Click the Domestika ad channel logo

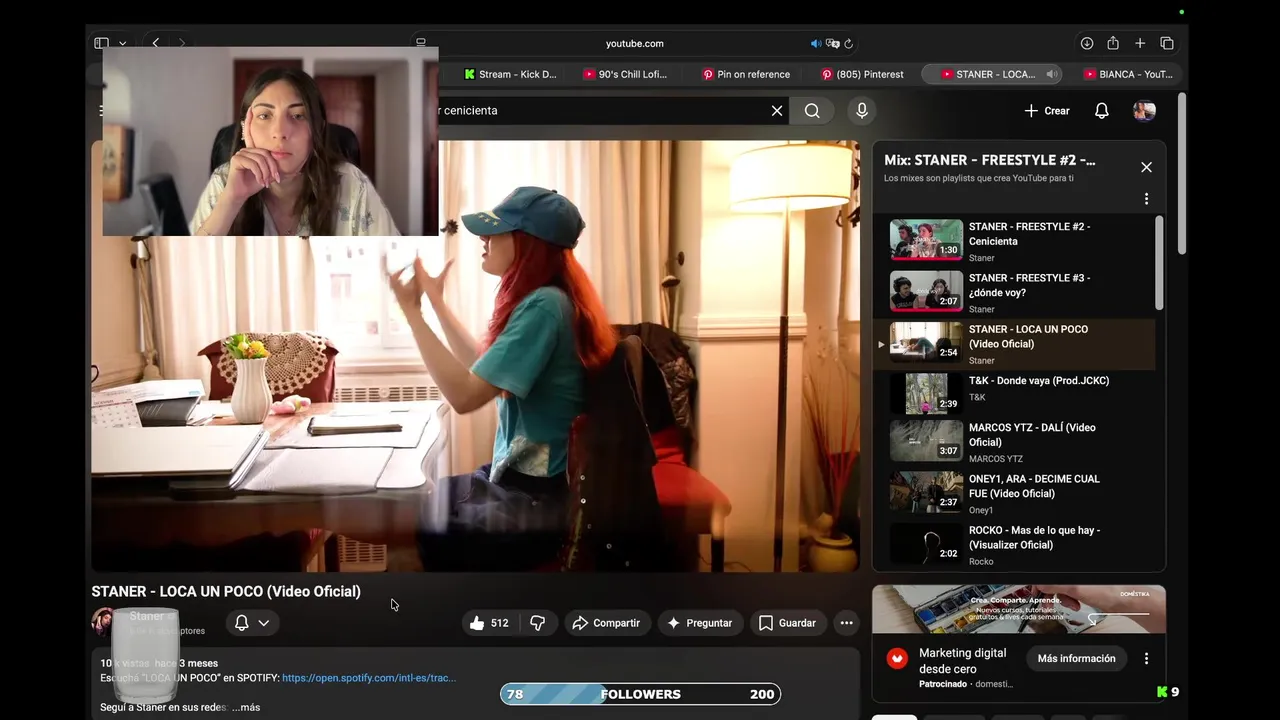pyautogui.click(x=897, y=659)
